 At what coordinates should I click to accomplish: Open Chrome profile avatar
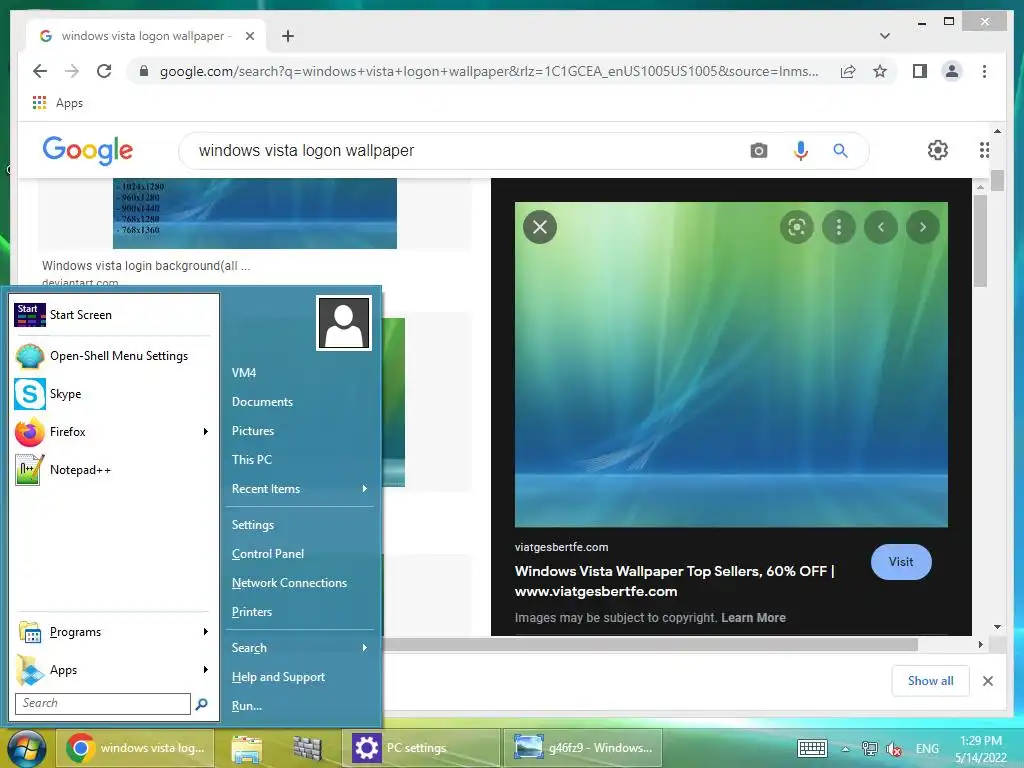point(952,71)
